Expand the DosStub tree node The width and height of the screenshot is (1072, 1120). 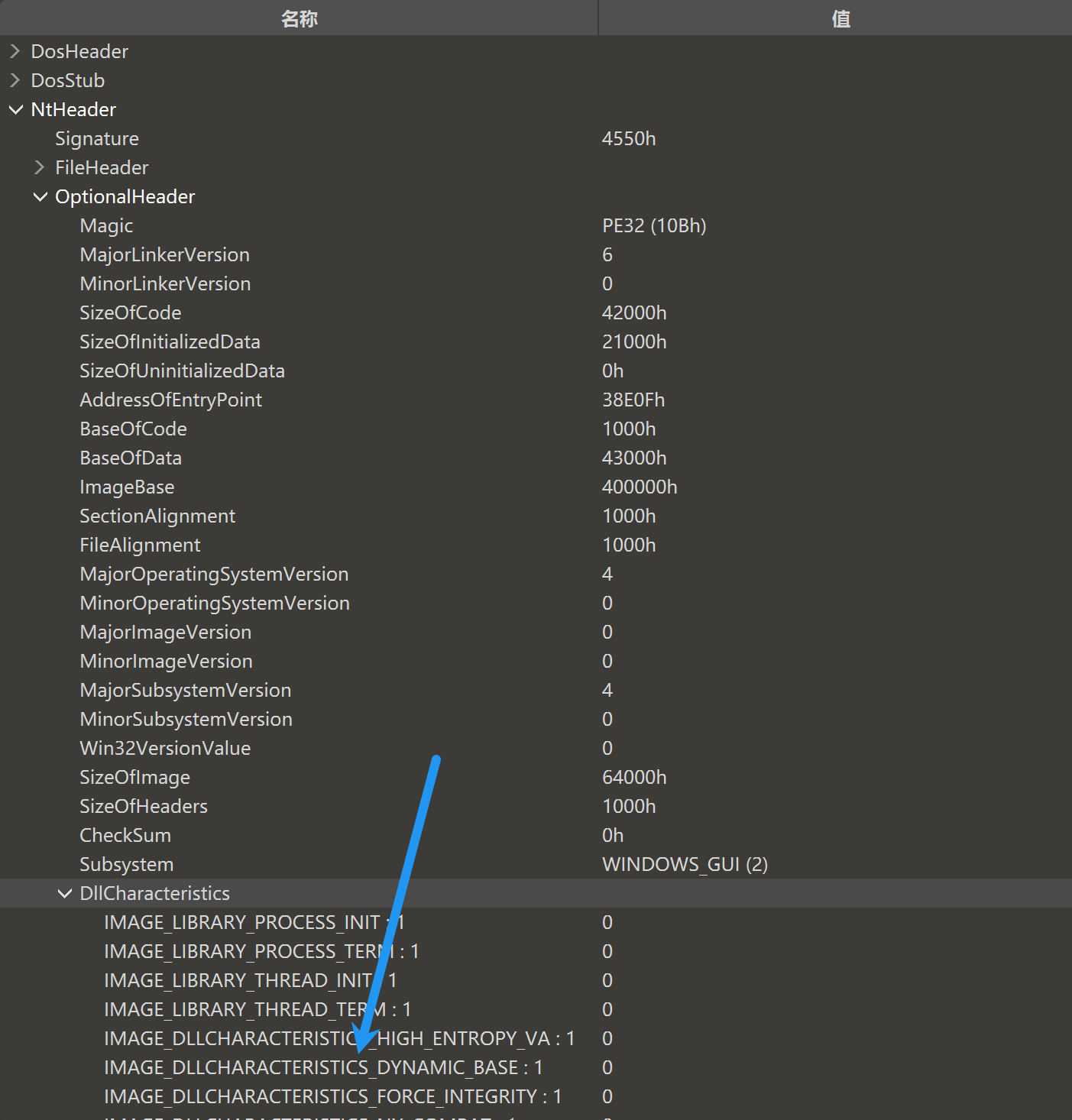click(15, 80)
